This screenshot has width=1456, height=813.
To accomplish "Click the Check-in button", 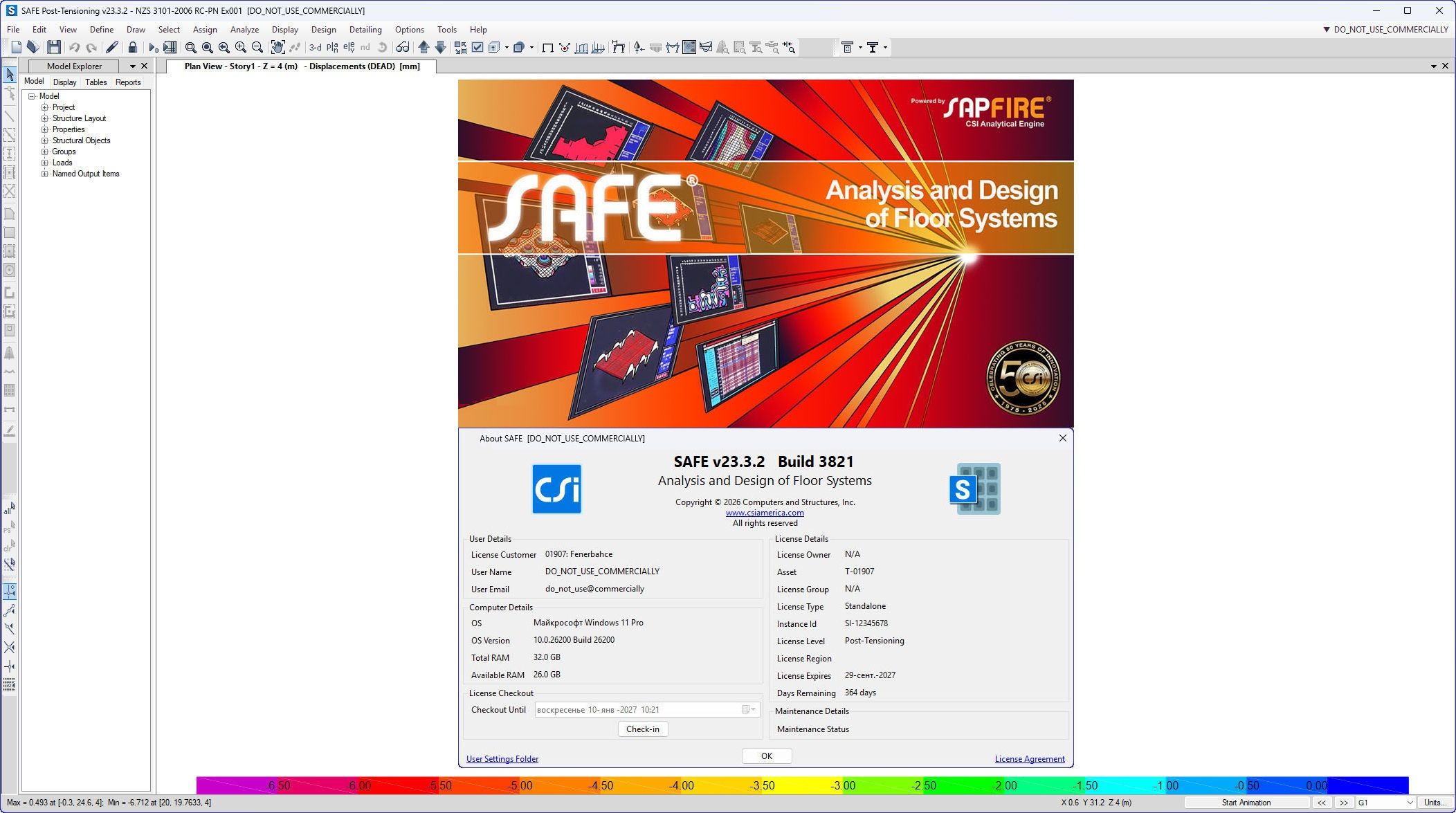I will 643,729.
